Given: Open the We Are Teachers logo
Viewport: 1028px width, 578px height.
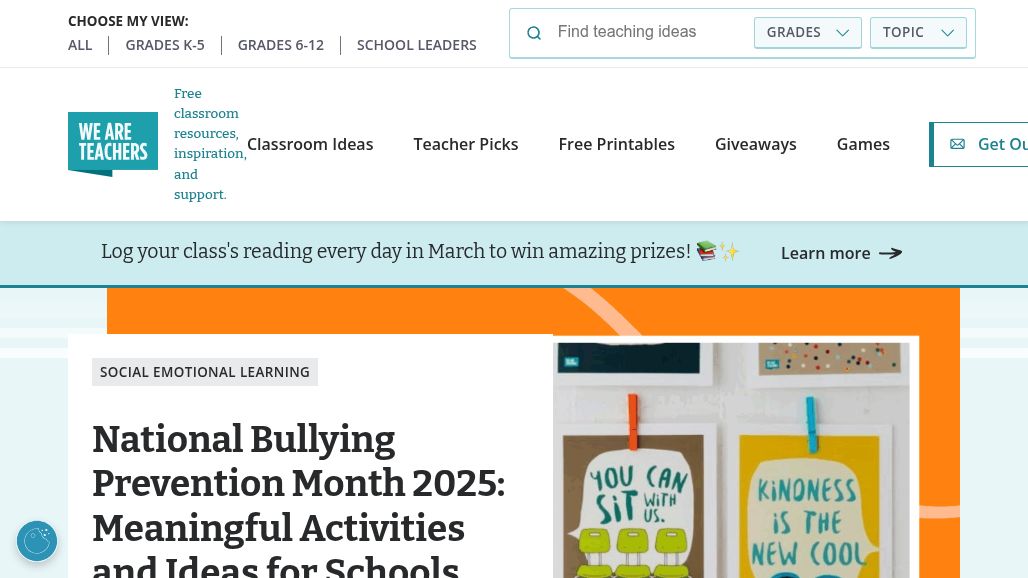Looking at the screenshot, I should click(113, 144).
